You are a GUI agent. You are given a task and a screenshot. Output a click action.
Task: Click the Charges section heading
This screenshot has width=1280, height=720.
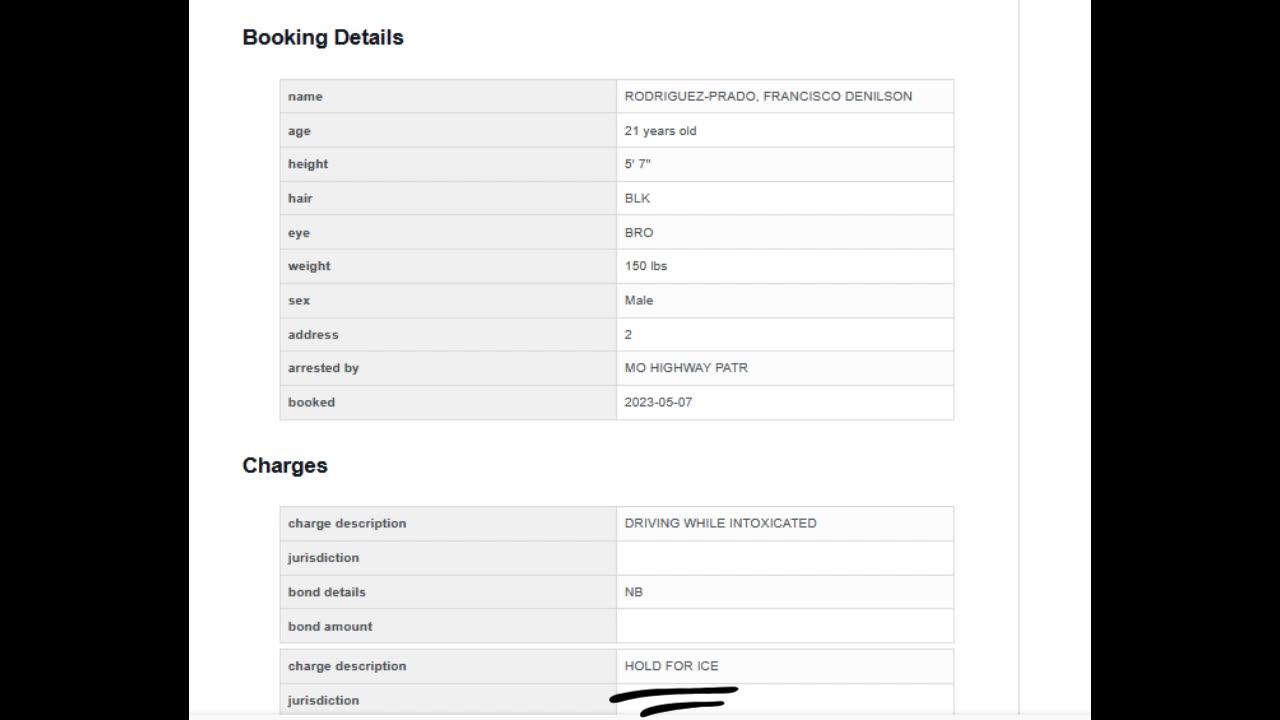click(285, 466)
